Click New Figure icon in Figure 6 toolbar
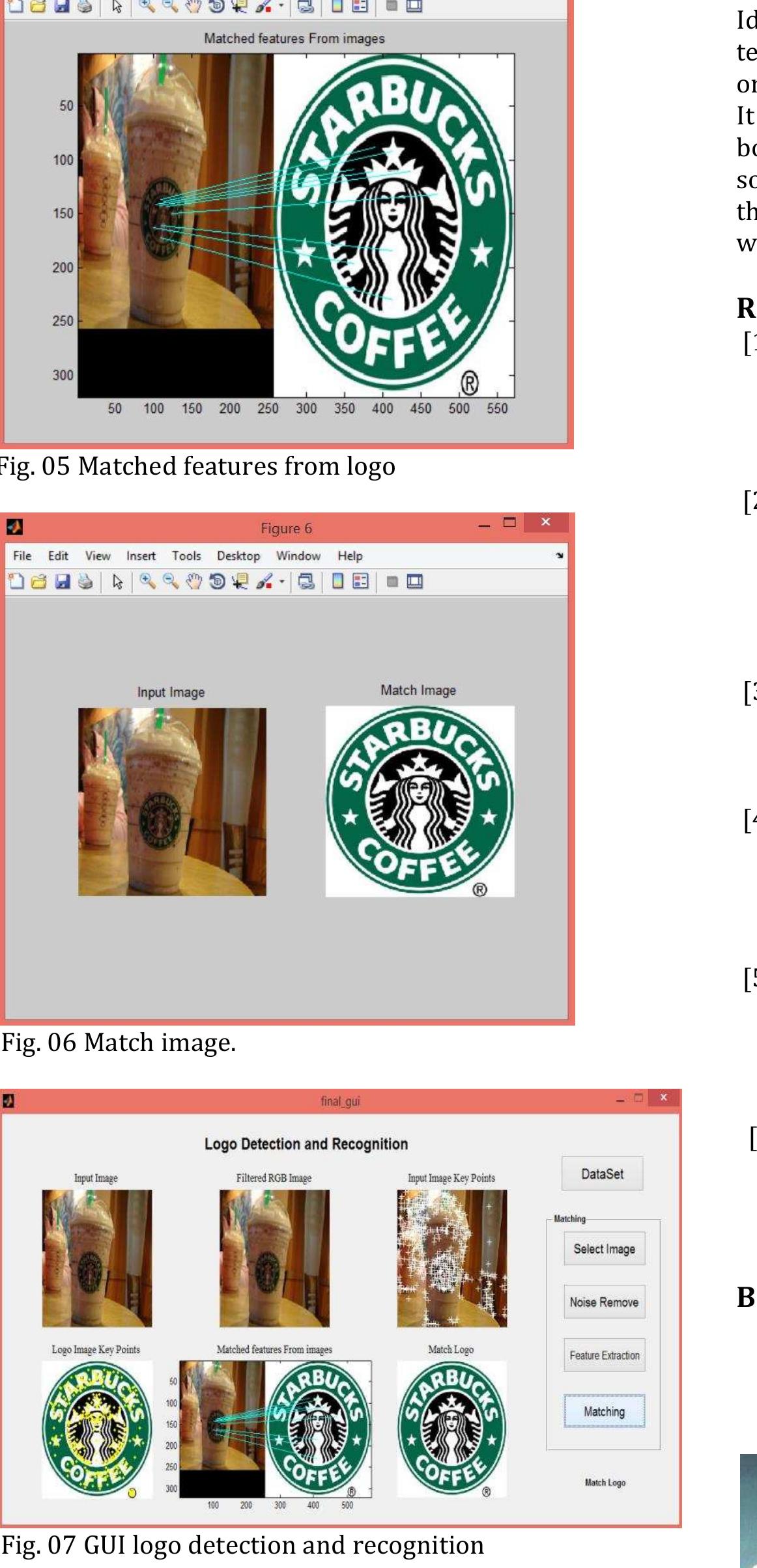Screen dimensions: 757x1568 coord(16,581)
